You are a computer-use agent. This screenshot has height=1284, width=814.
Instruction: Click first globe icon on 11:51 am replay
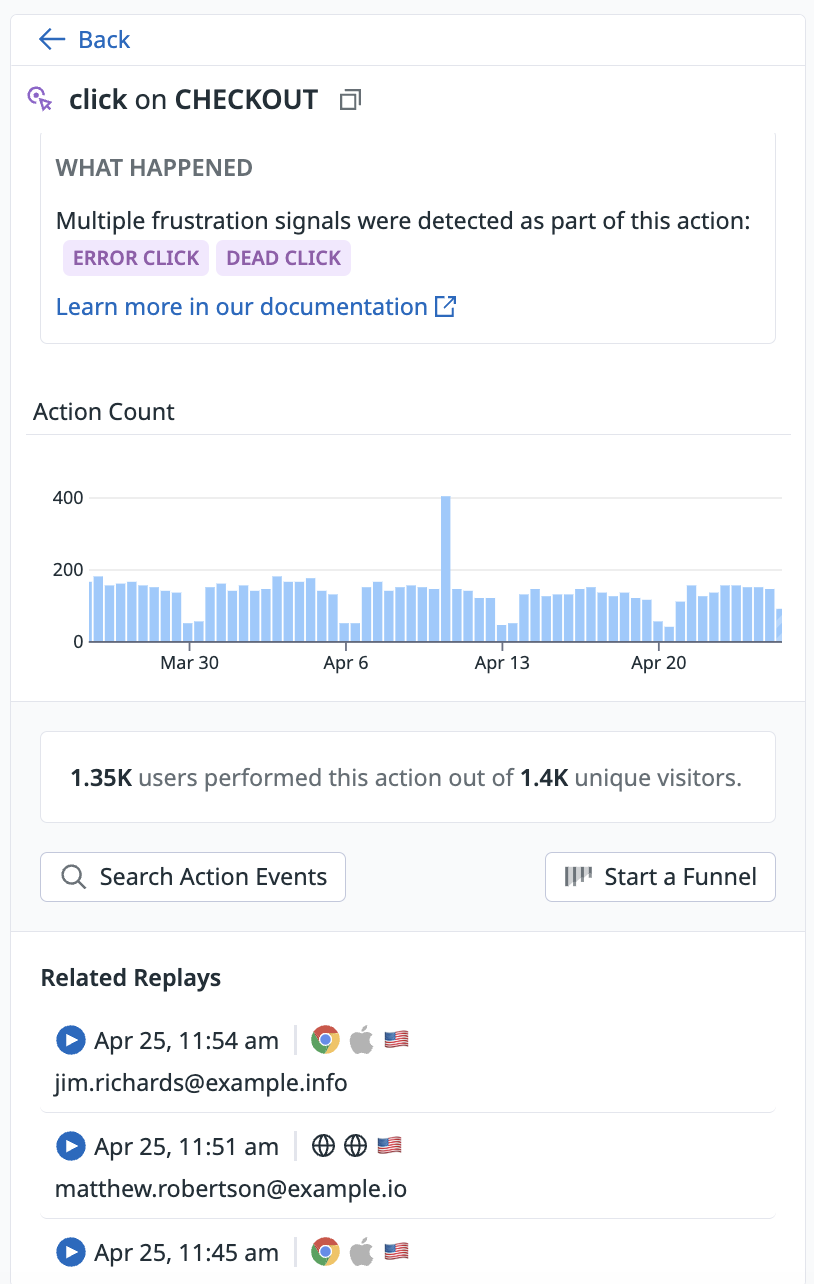point(323,1146)
